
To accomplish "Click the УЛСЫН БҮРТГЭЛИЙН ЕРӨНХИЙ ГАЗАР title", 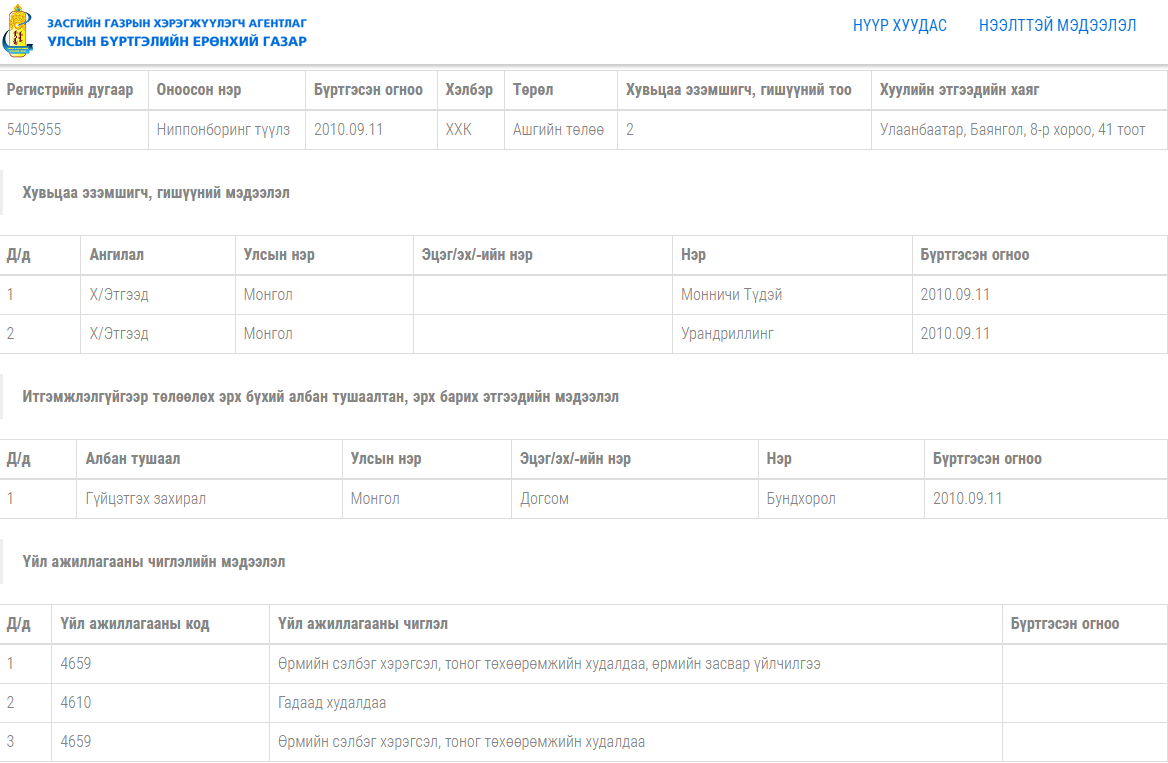I will [177, 41].
